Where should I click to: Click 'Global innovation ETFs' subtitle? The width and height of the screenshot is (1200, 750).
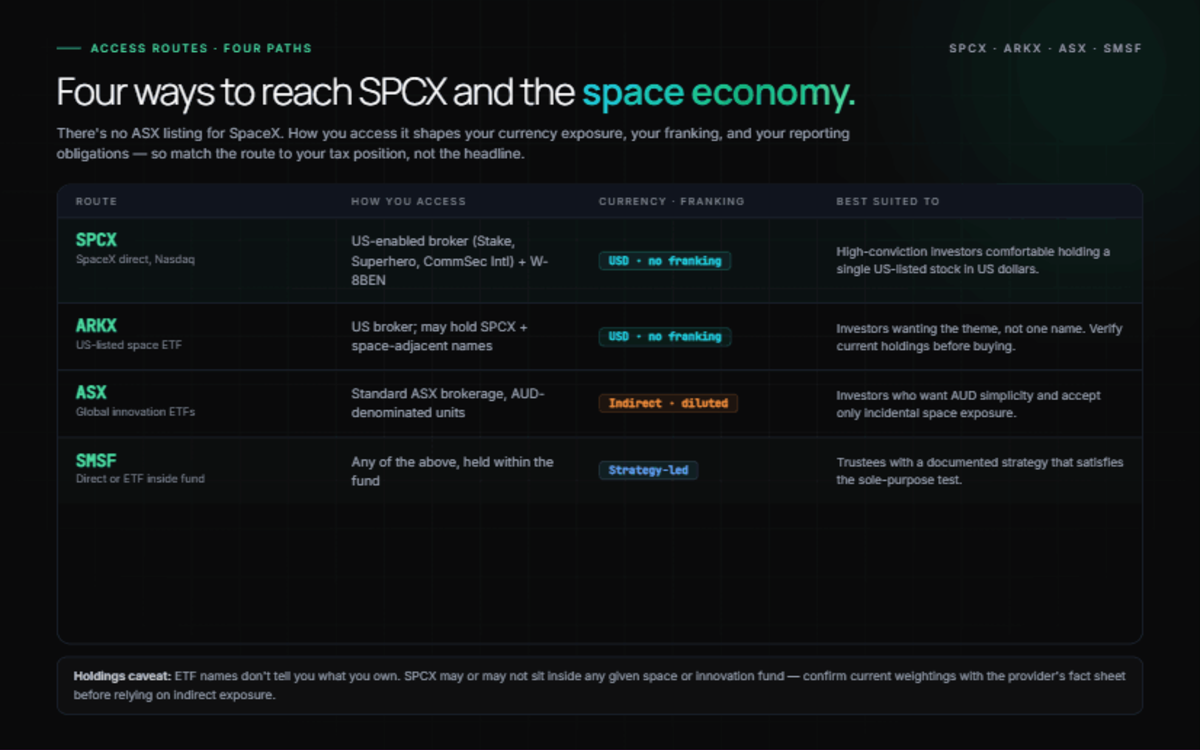pyautogui.click(x=135, y=412)
